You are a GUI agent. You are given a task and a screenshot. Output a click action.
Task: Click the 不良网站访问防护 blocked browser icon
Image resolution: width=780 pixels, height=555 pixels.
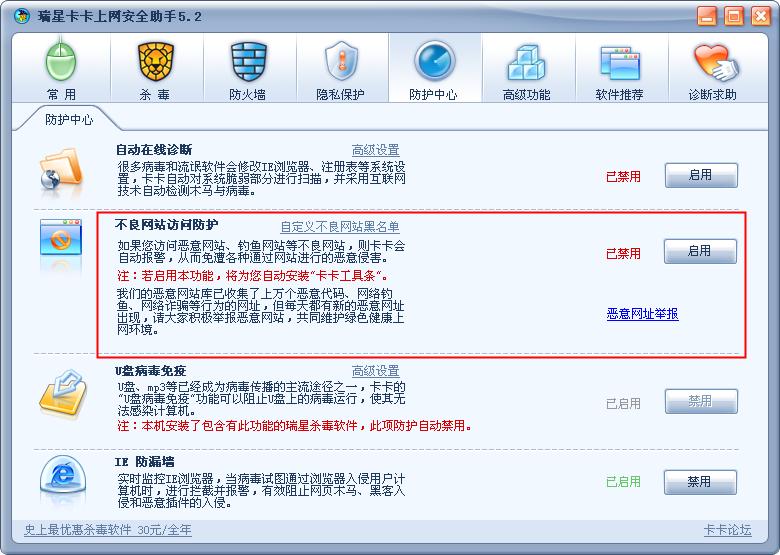click(x=61, y=238)
